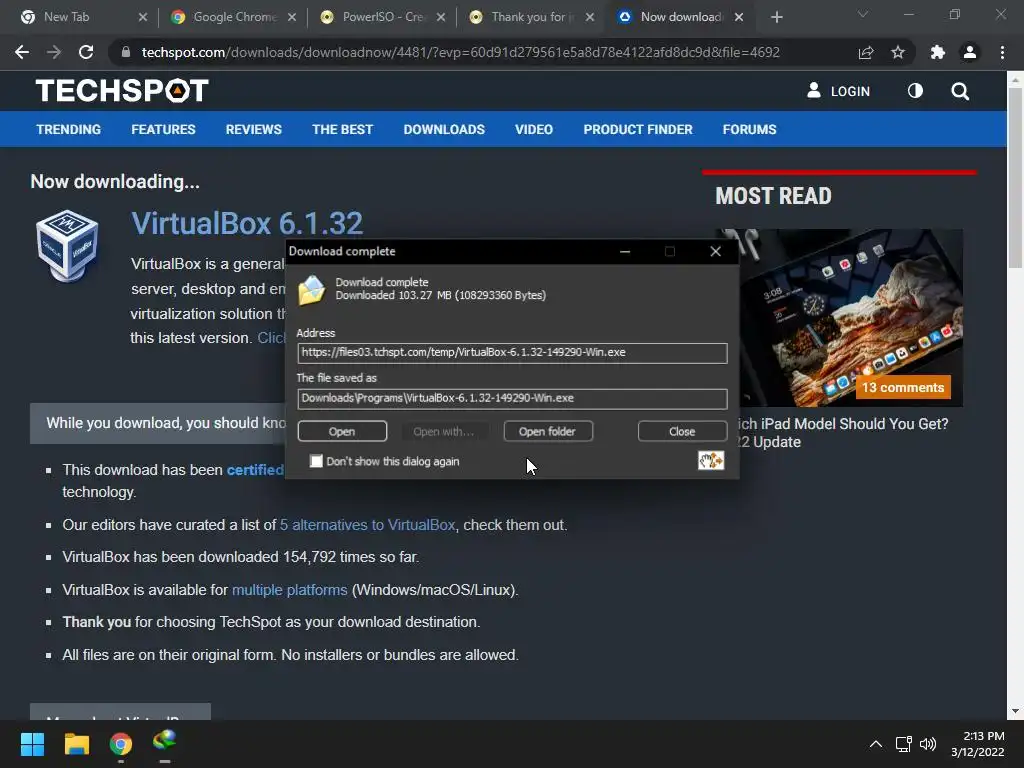The height and width of the screenshot is (768, 1024).
Task: Switch to Thank you for tab
Action: point(524,17)
